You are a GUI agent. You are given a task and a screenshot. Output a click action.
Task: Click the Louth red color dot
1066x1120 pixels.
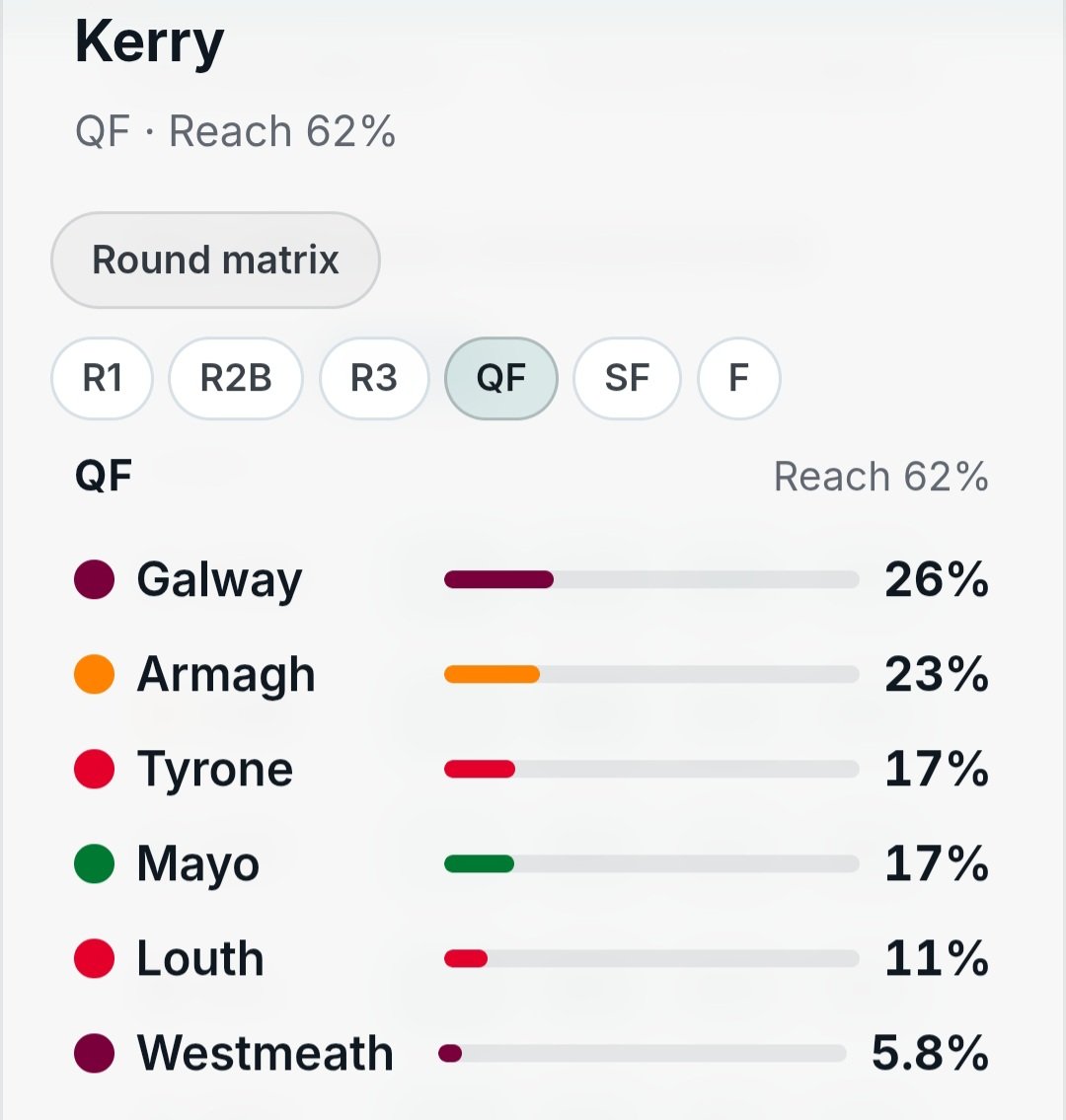point(95,958)
